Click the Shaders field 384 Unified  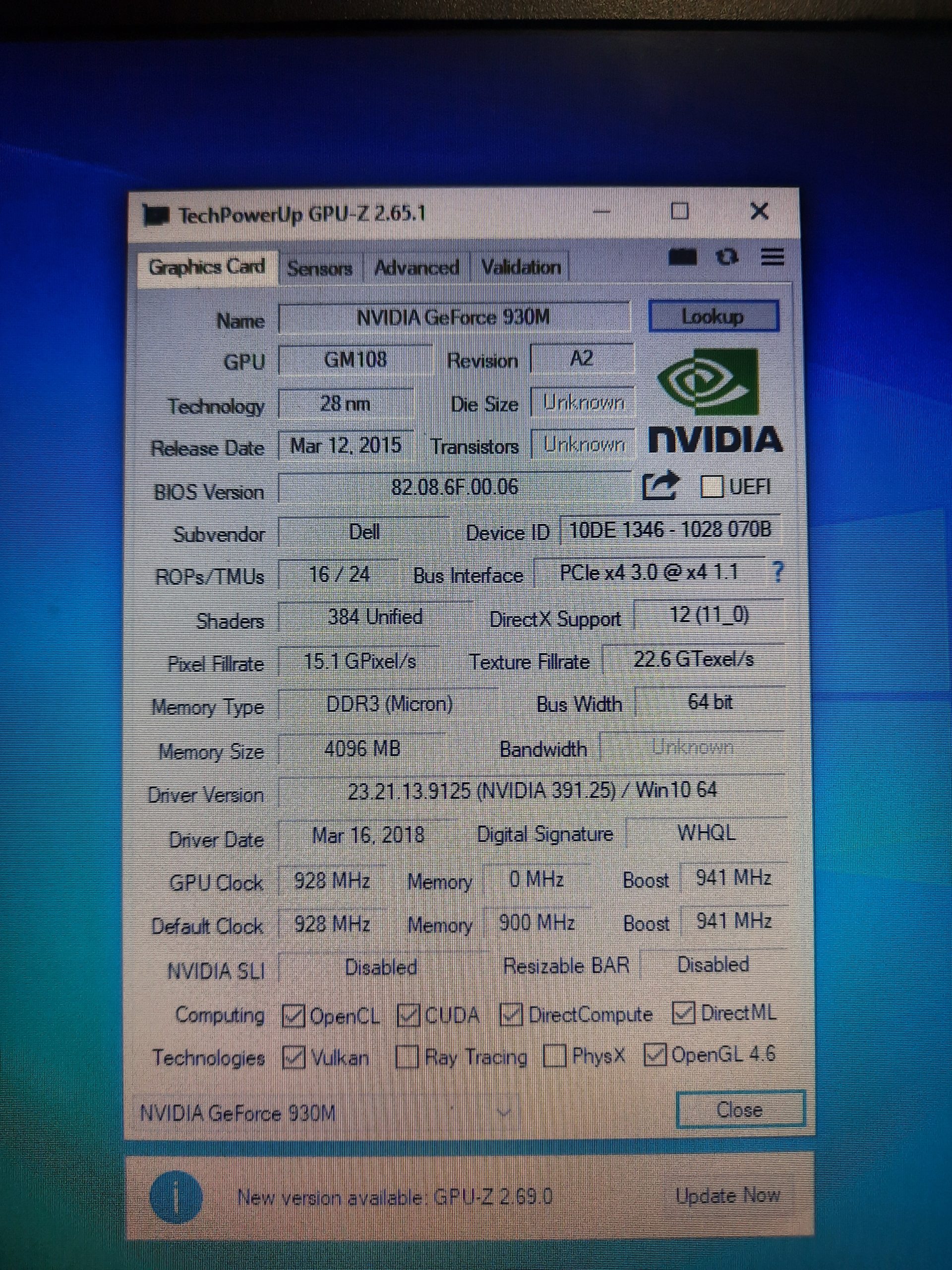[x=375, y=617]
